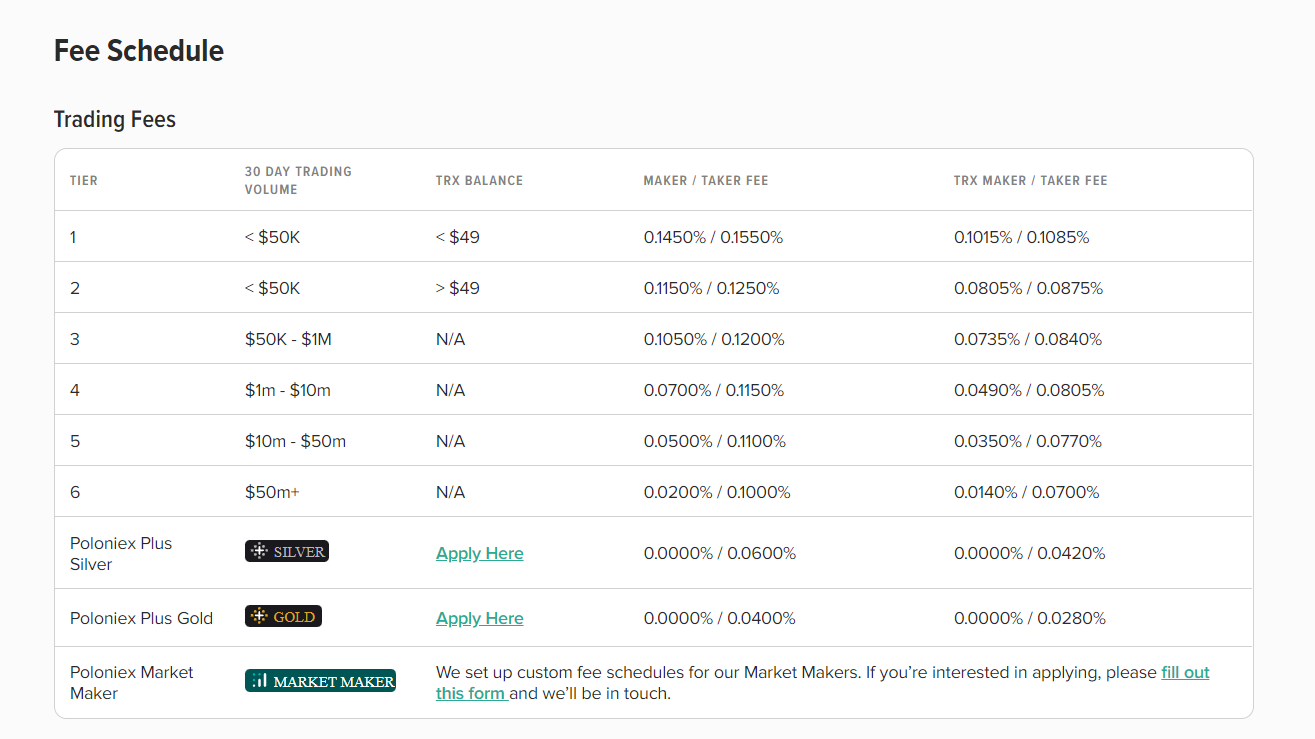The width and height of the screenshot is (1315, 739).
Task: Click the Market Maker badge icon
Action: tap(320, 681)
